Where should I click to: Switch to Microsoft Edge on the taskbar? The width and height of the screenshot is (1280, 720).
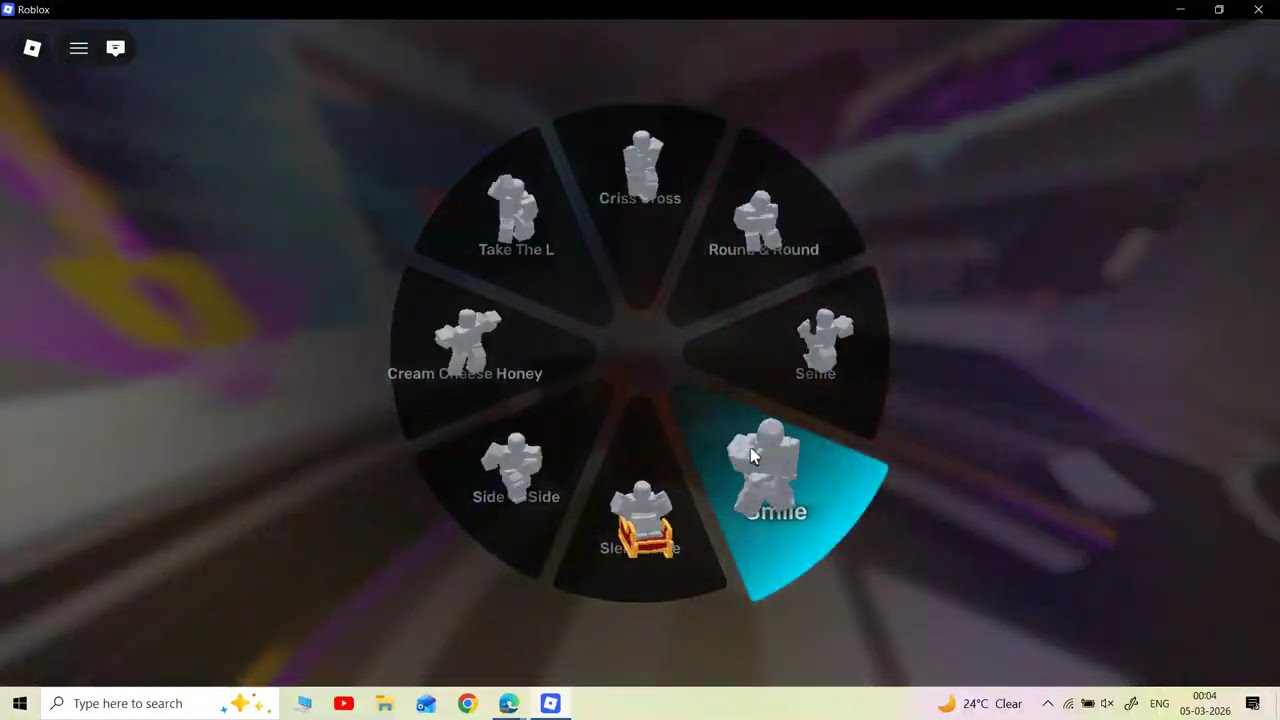point(509,703)
